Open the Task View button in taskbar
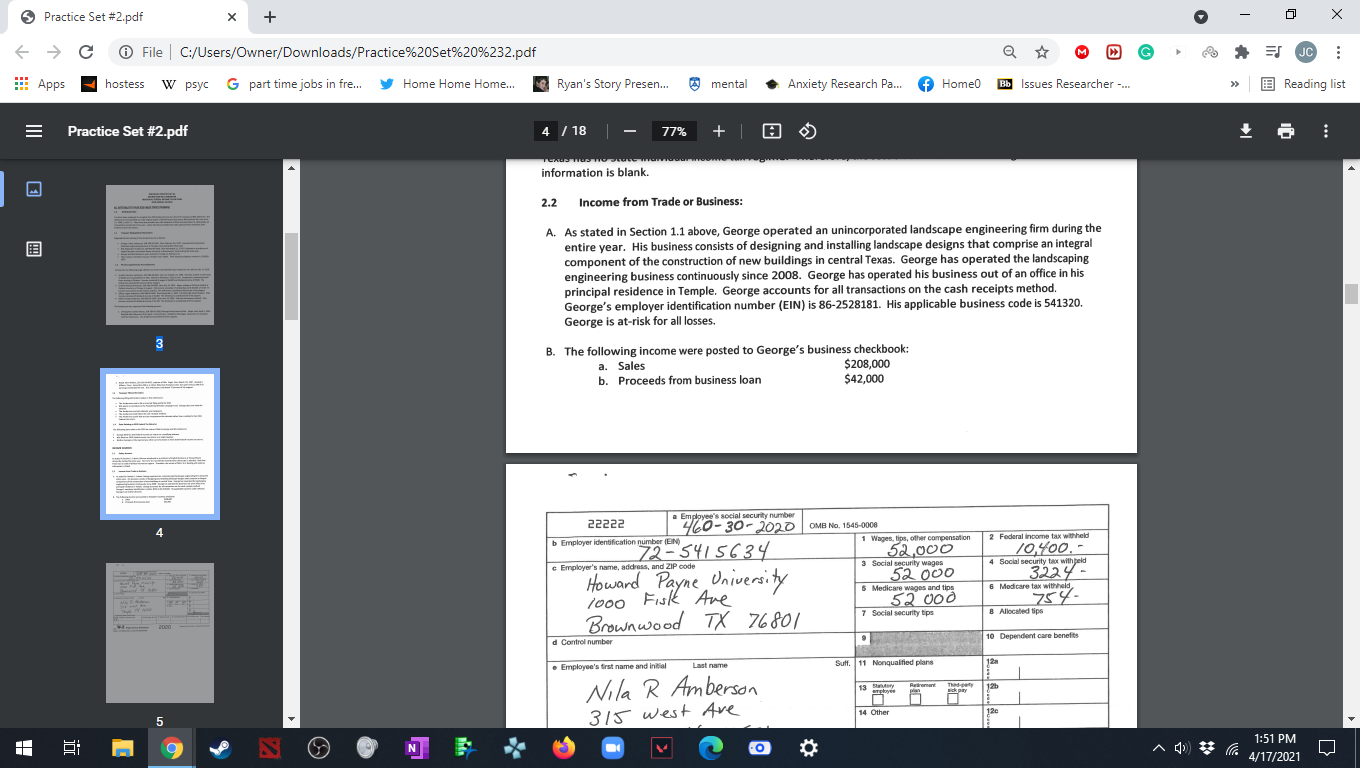The image size is (1360, 768). tap(72, 747)
